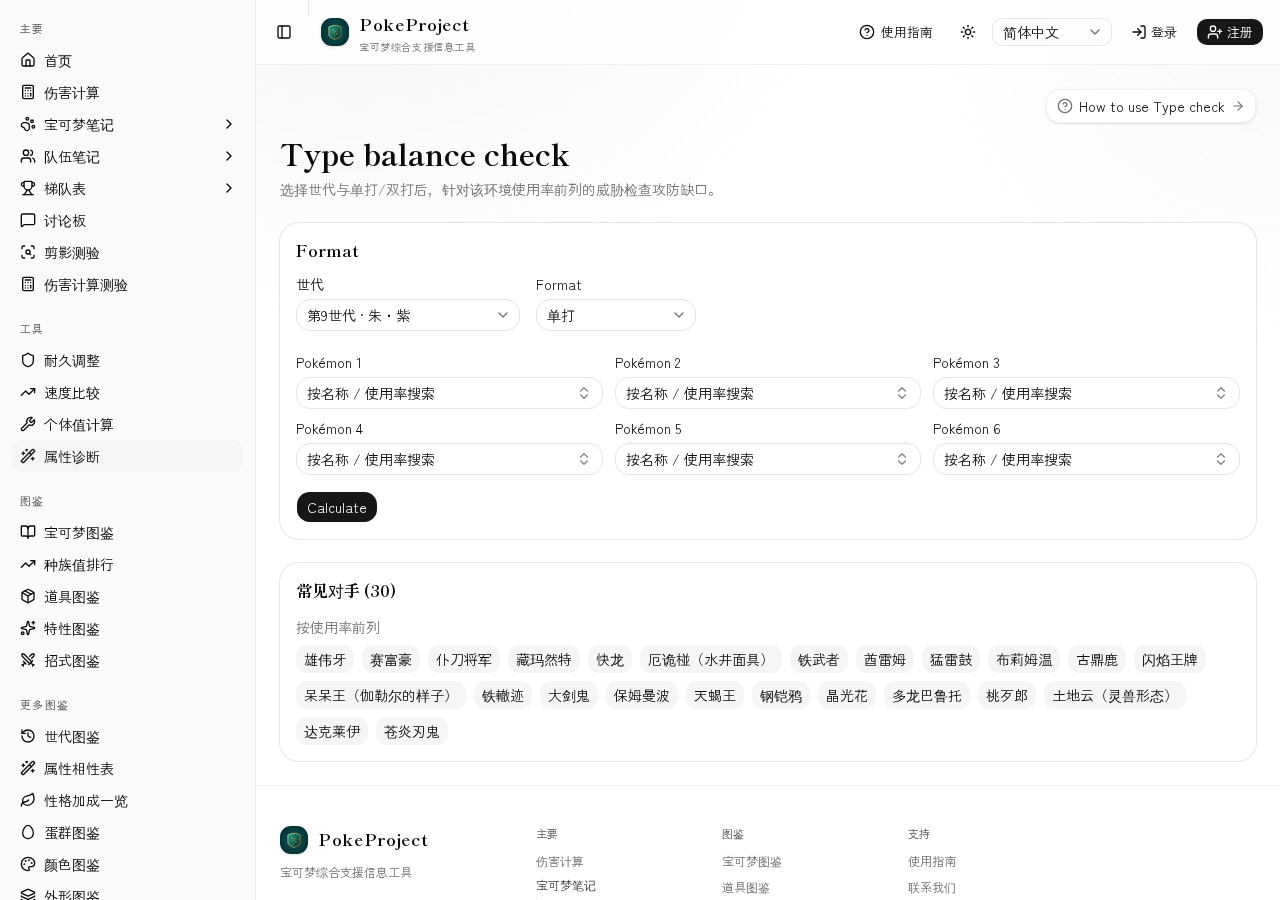Select the 大剑鬼 opponent chip
The width and height of the screenshot is (1280, 900).
pos(569,695)
